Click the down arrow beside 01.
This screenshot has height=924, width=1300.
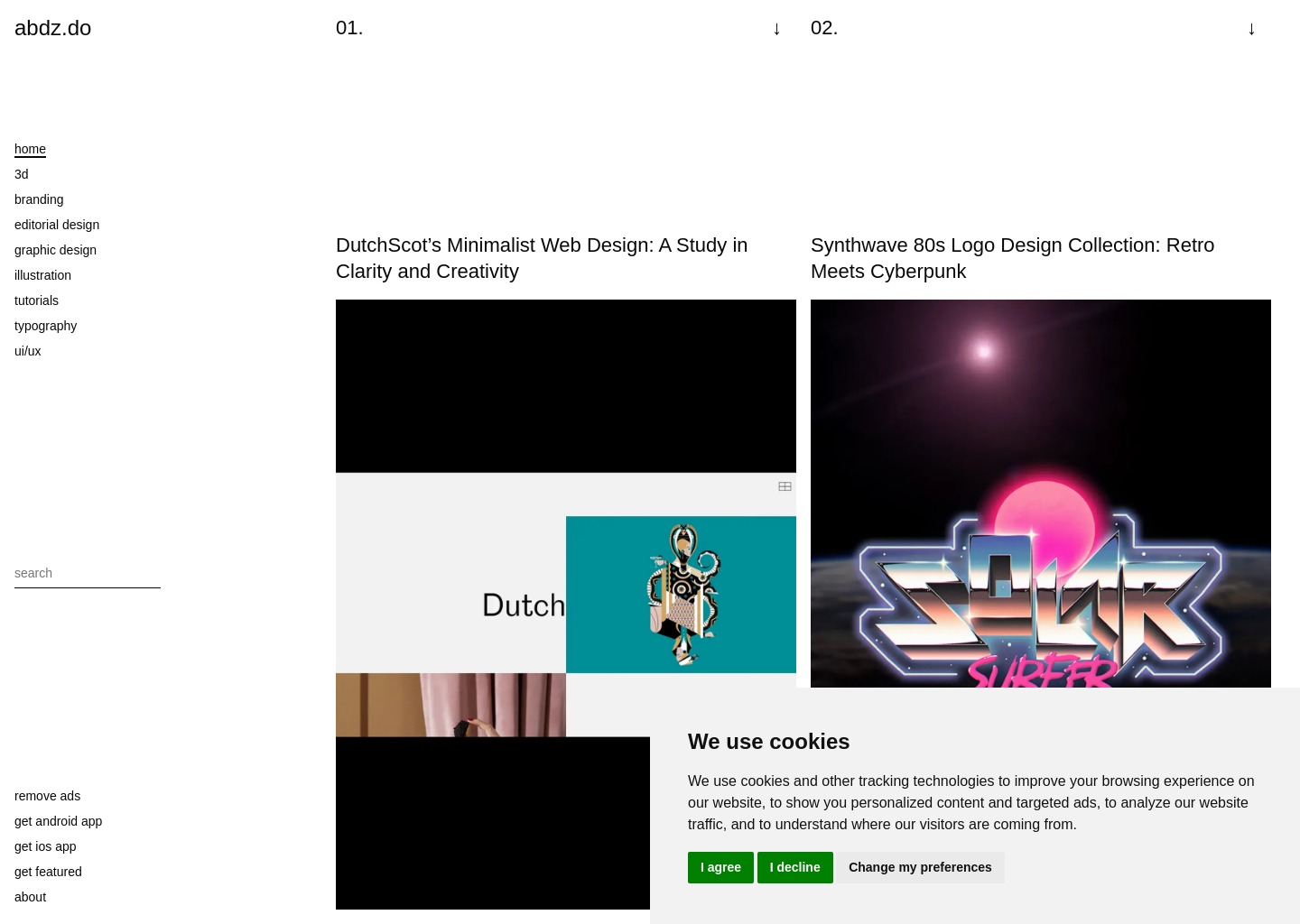click(776, 29)
